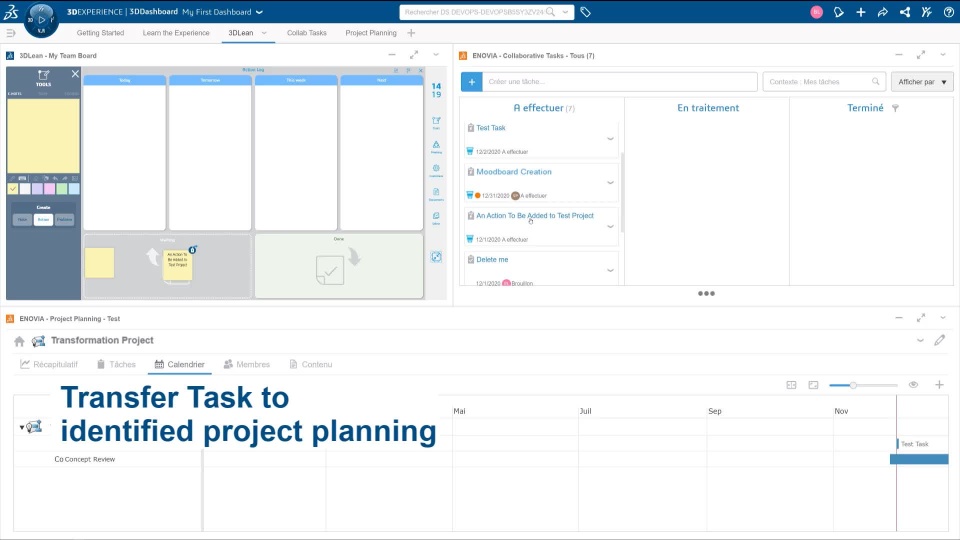This screenshot has width=960, height=540.
Task: Click the share icon in top bar
Action: pyautogui.click(x=905, y=13)
